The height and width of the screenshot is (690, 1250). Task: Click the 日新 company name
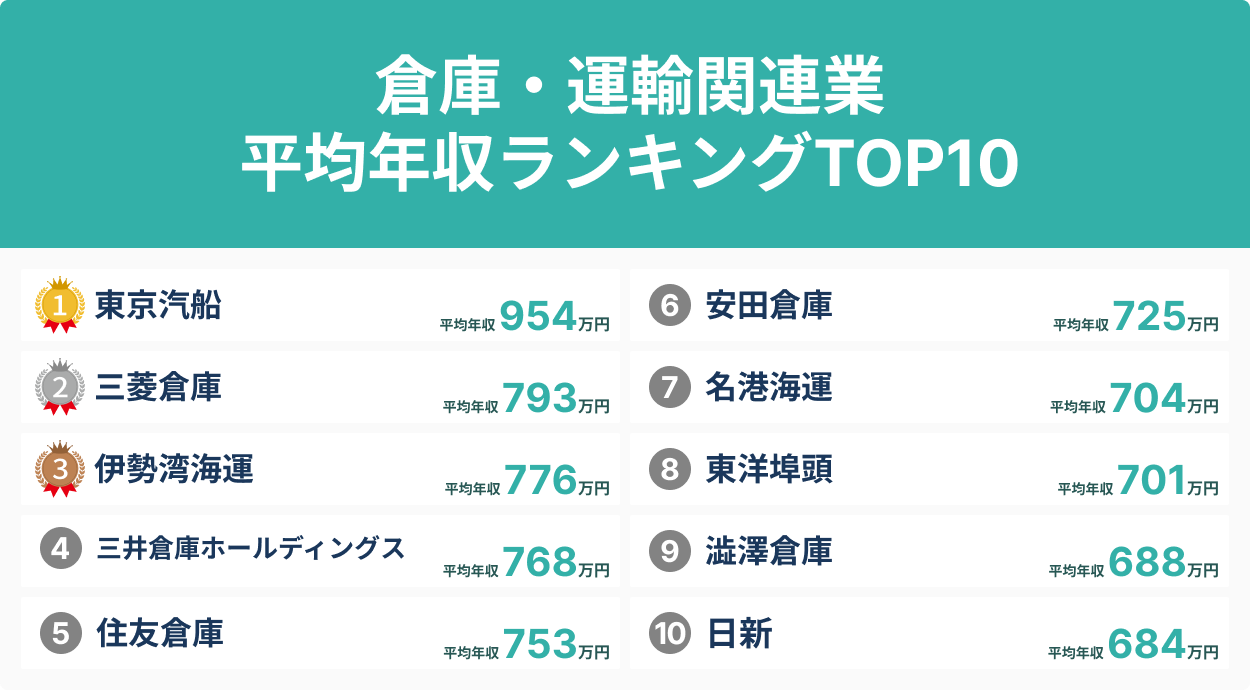point(739,632)
